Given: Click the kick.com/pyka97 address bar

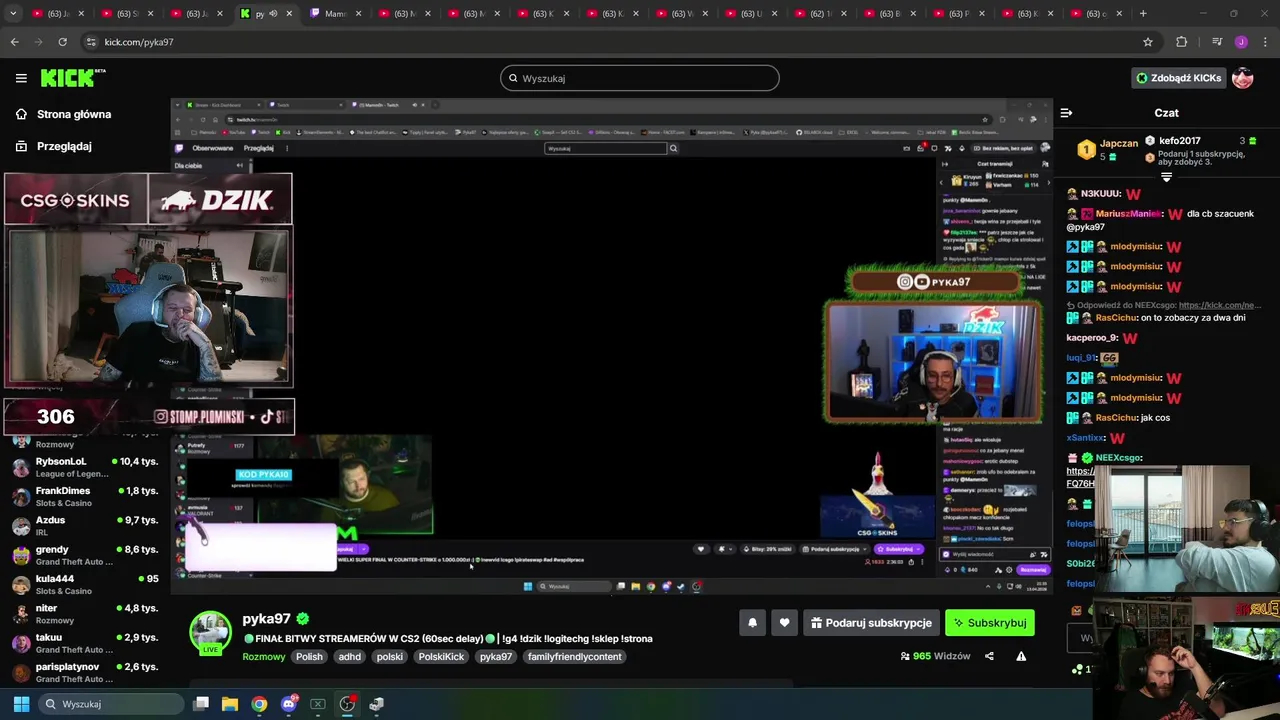Looking at the screenshot, I should click(x=620, y=42).
